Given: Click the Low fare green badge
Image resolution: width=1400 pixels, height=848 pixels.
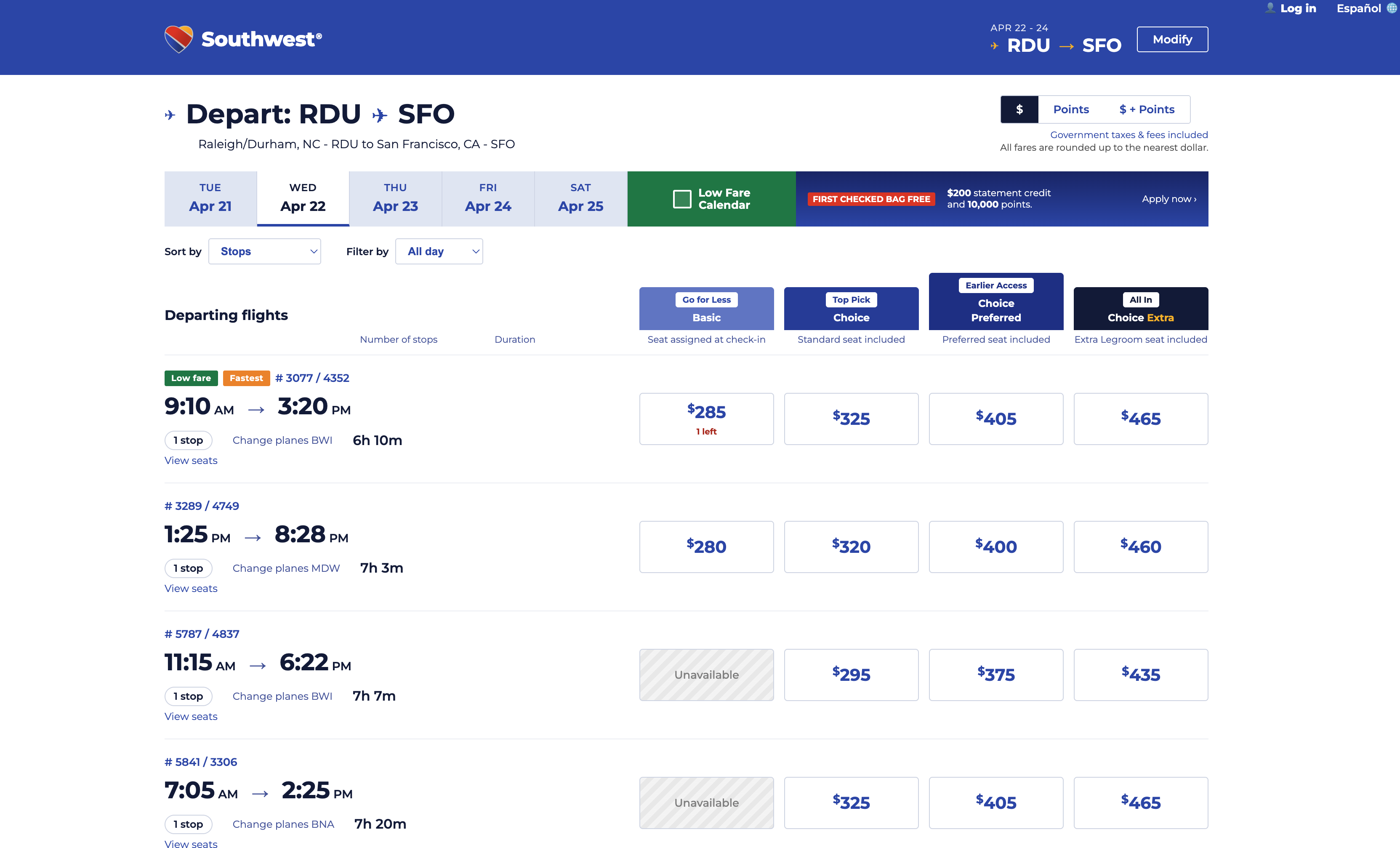Looking at the screenshot, I should [191, 378].
